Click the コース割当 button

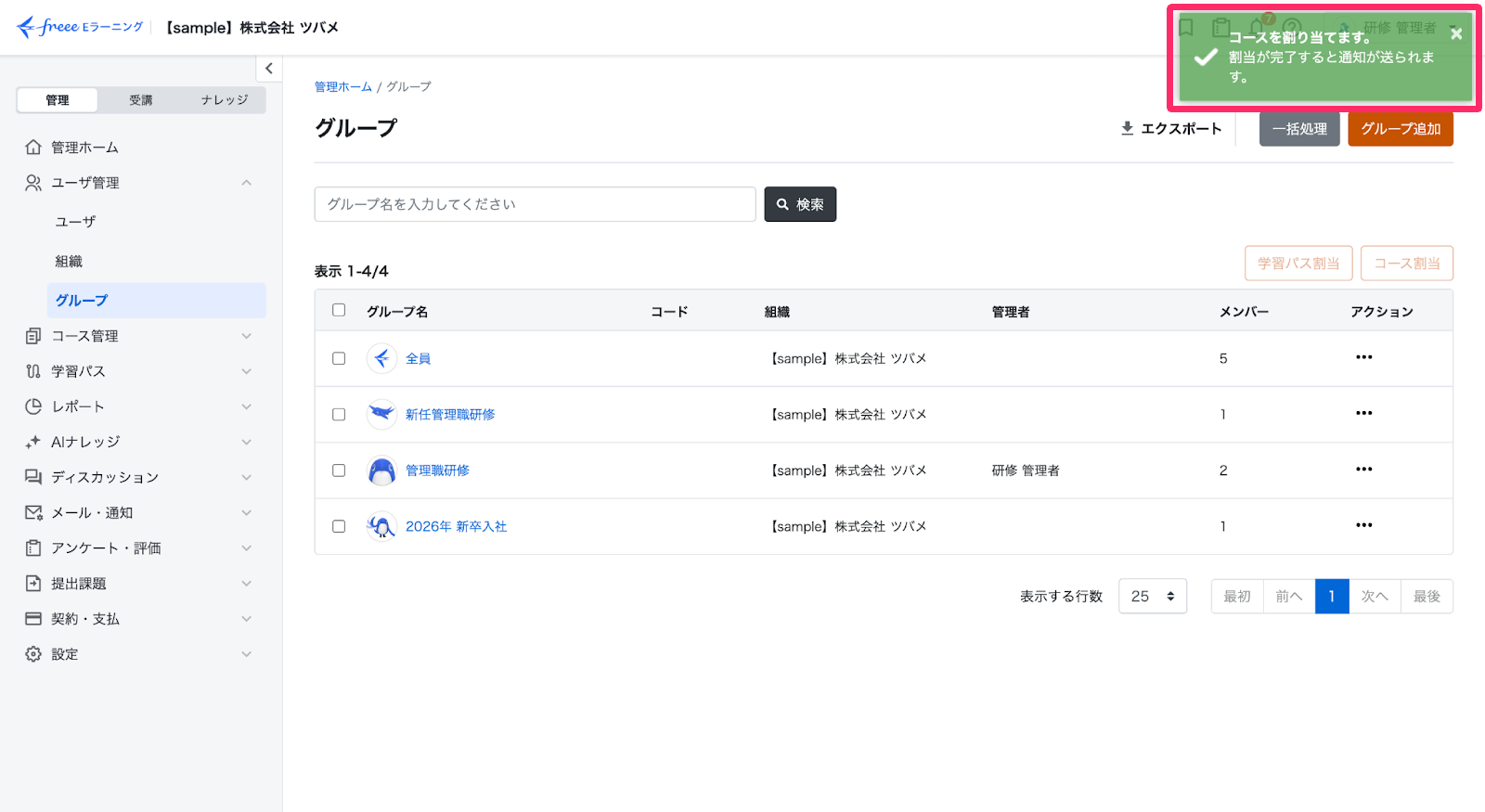(1407, 264)
